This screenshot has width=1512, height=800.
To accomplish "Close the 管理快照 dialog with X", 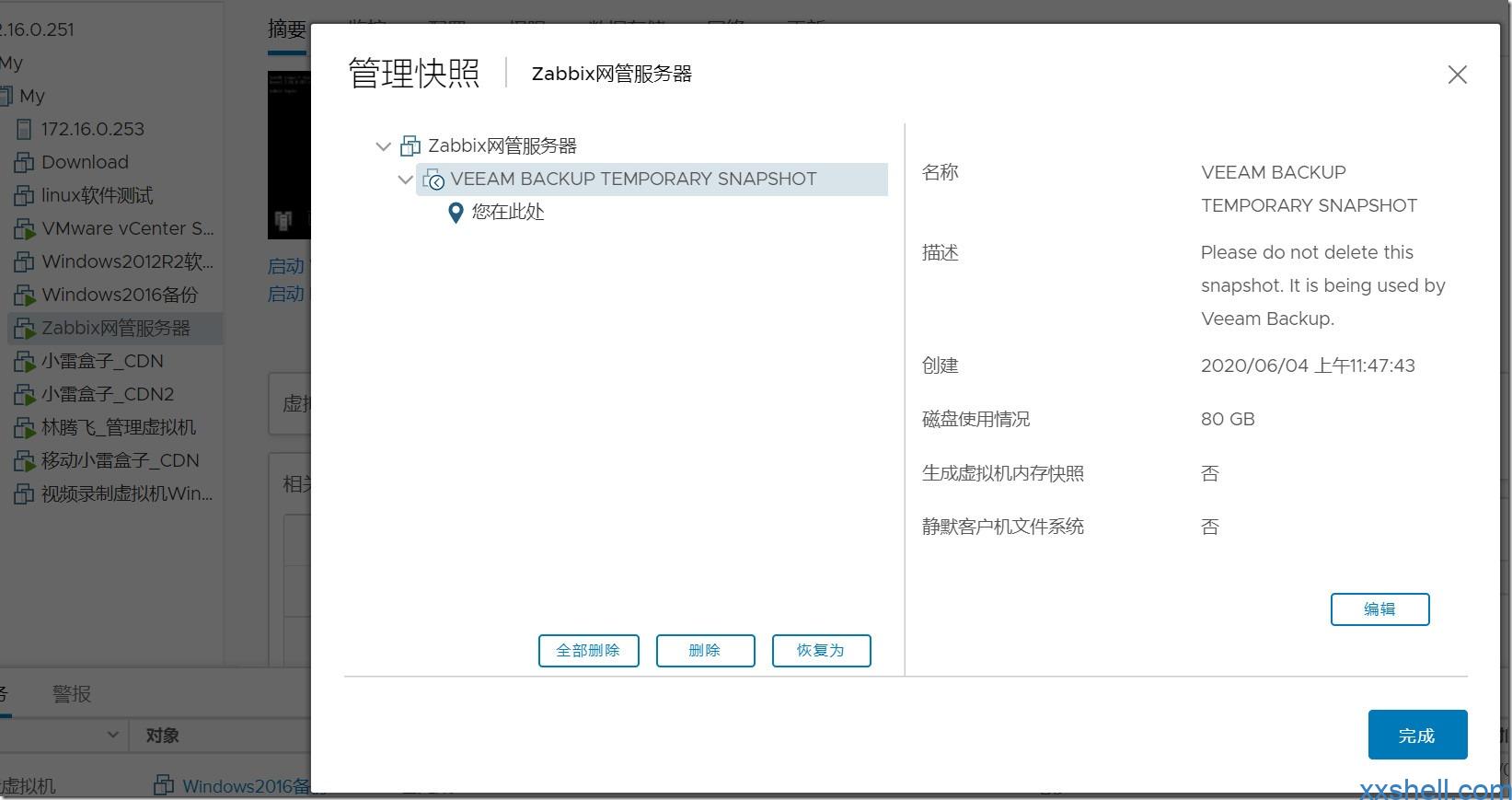I will pyautogui.click(x=1457, y=75).
